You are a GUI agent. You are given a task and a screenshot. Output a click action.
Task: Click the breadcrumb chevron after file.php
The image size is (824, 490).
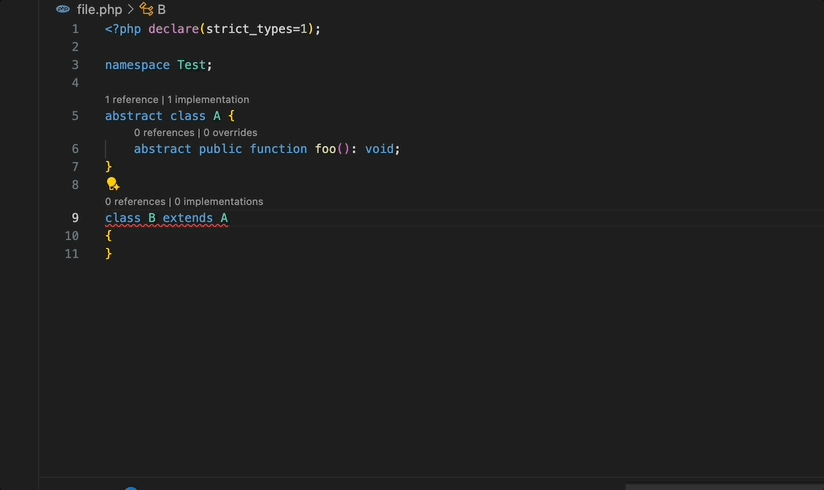coord(131,9)
